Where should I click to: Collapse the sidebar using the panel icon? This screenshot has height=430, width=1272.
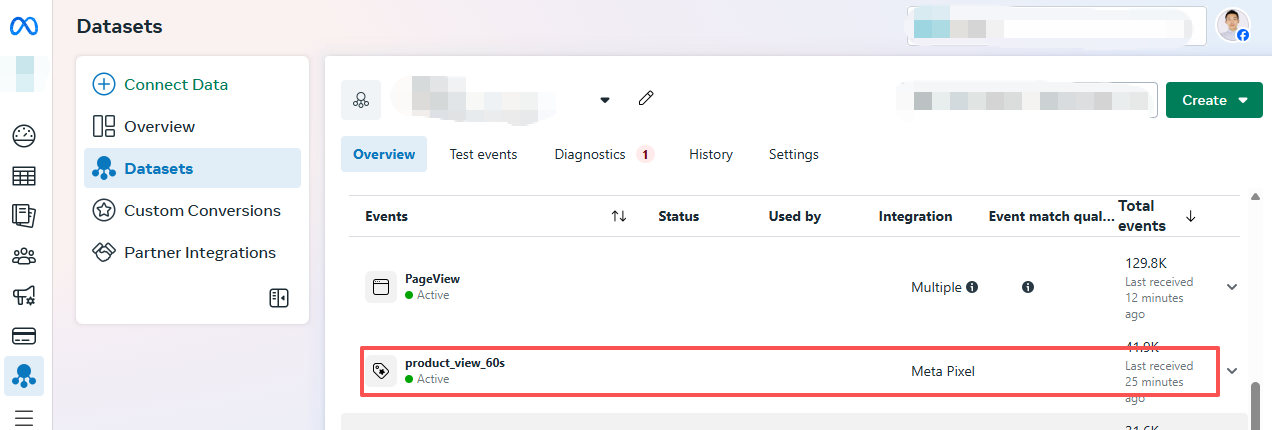point(279,298)
